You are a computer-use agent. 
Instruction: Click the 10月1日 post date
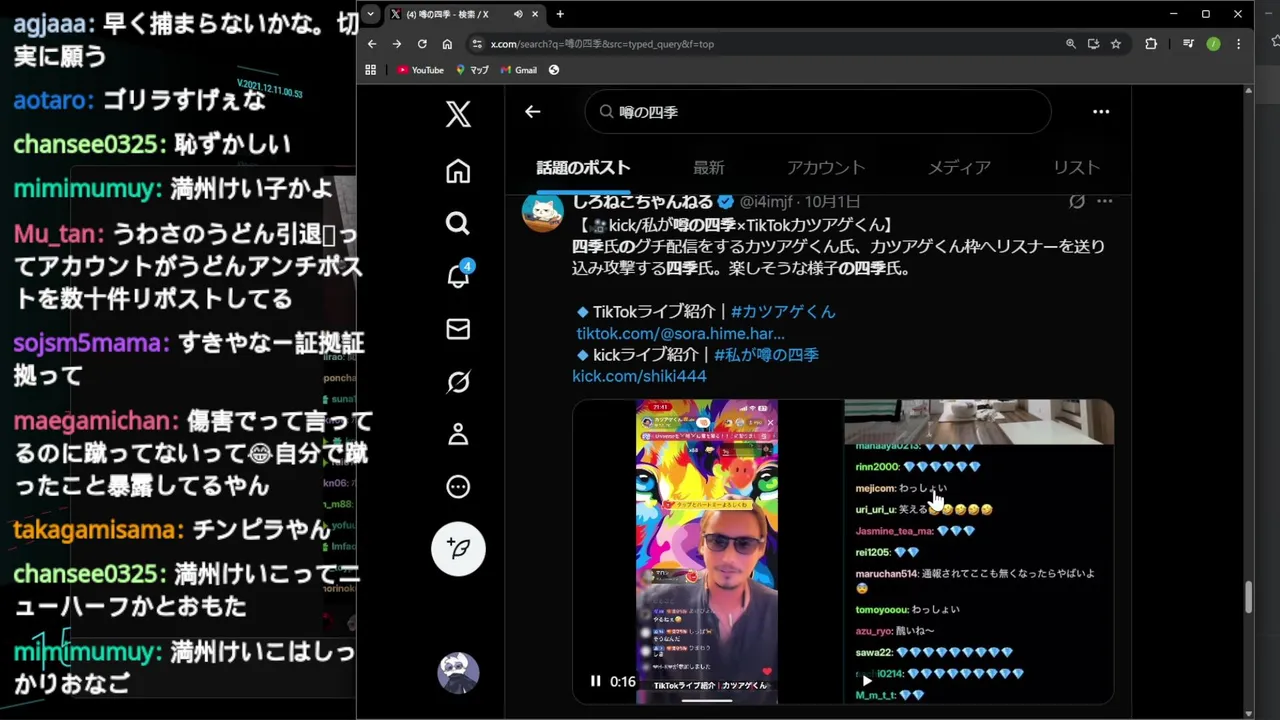pyautogui.click(x=832, y=201)
